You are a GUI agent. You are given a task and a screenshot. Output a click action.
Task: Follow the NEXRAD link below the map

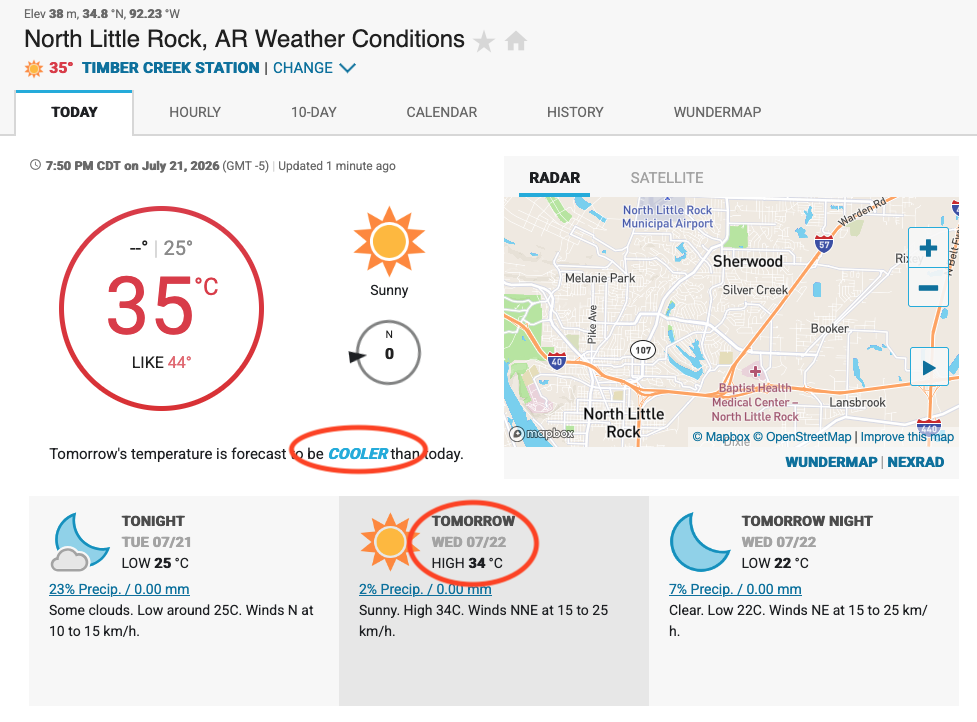pyautogui.click(x=915, y=462)
